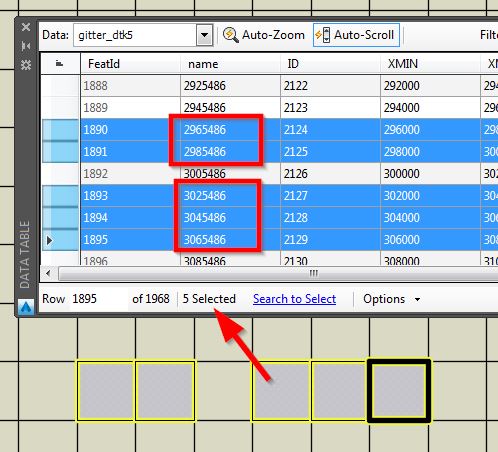This screenshot has height=452, width=498.
Task: Select row header for FeatId 1889
Action: 60,108
